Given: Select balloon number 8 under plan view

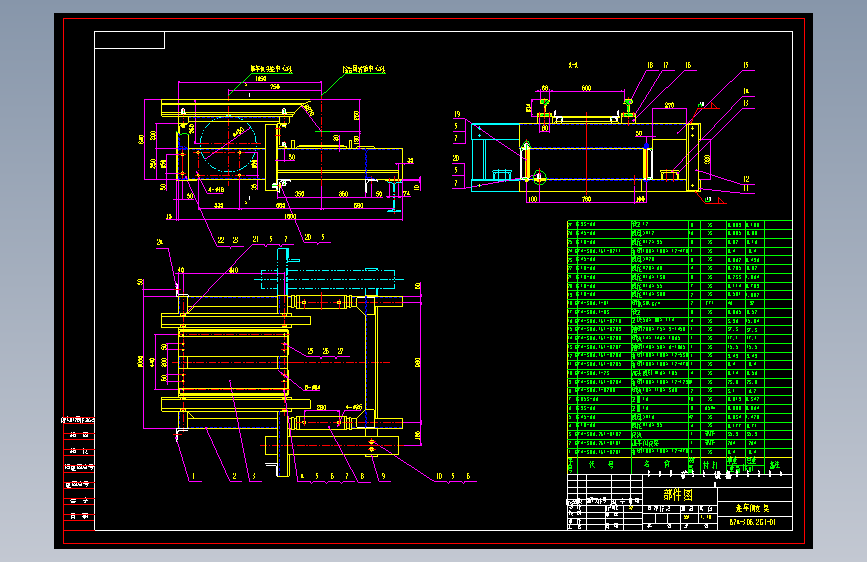Looking at the screenshot, I should point(363,476).
